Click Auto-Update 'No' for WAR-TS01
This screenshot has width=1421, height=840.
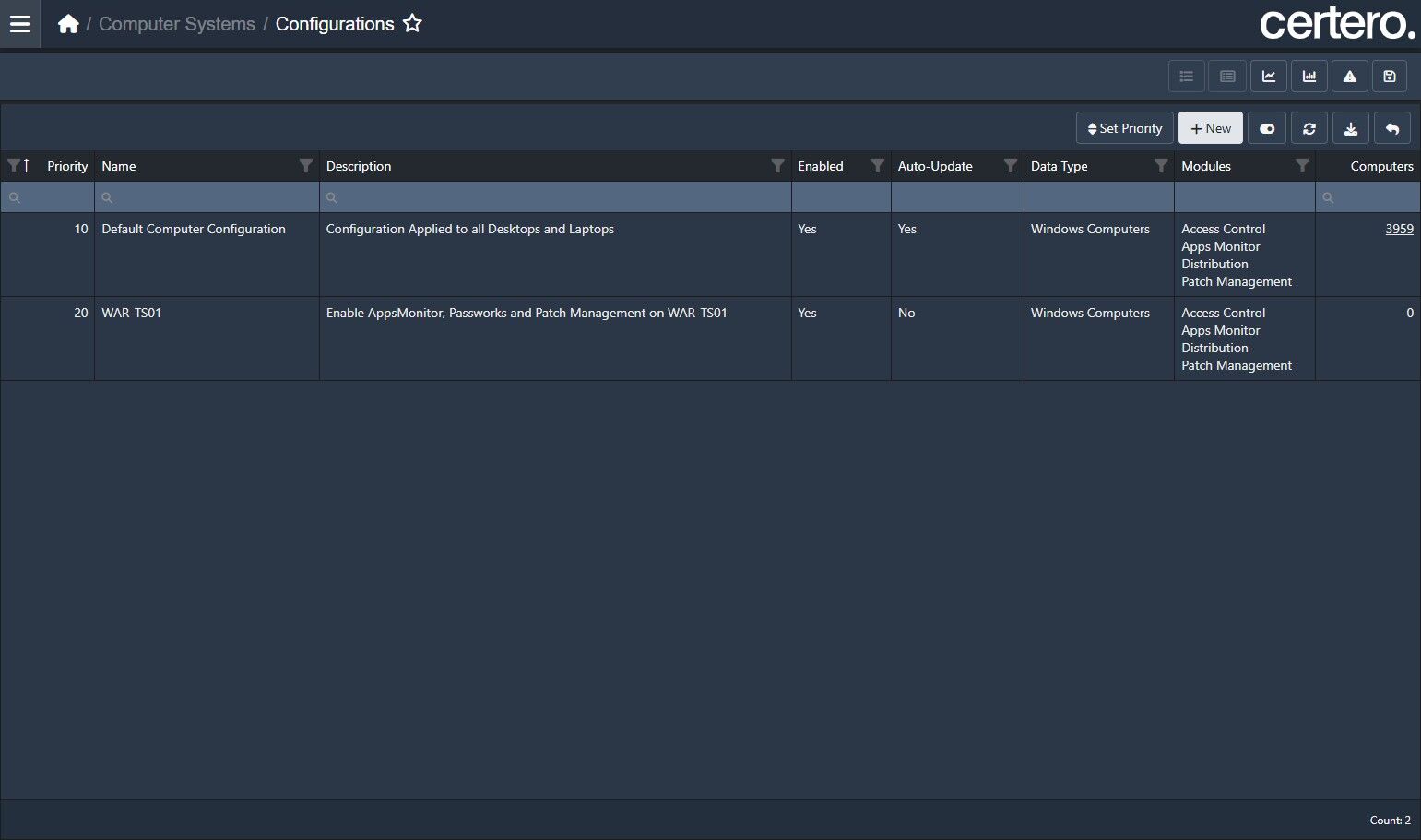point(906,313)
